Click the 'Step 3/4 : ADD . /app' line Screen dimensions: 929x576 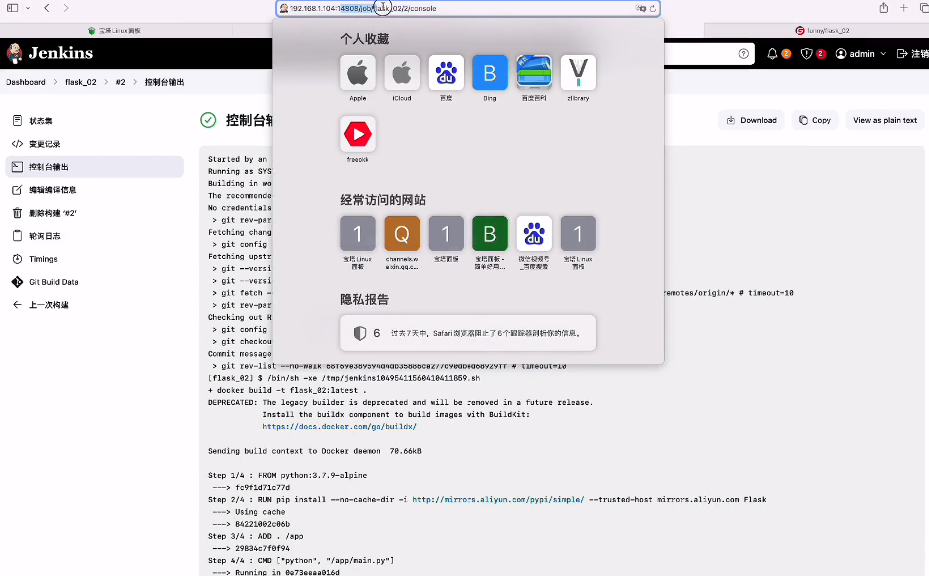pos(255,536)
